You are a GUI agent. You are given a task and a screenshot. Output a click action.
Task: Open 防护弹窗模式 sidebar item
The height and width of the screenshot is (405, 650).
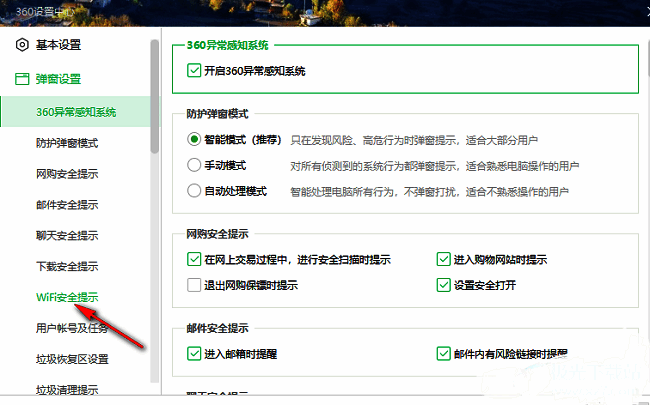tap(67, 143)
